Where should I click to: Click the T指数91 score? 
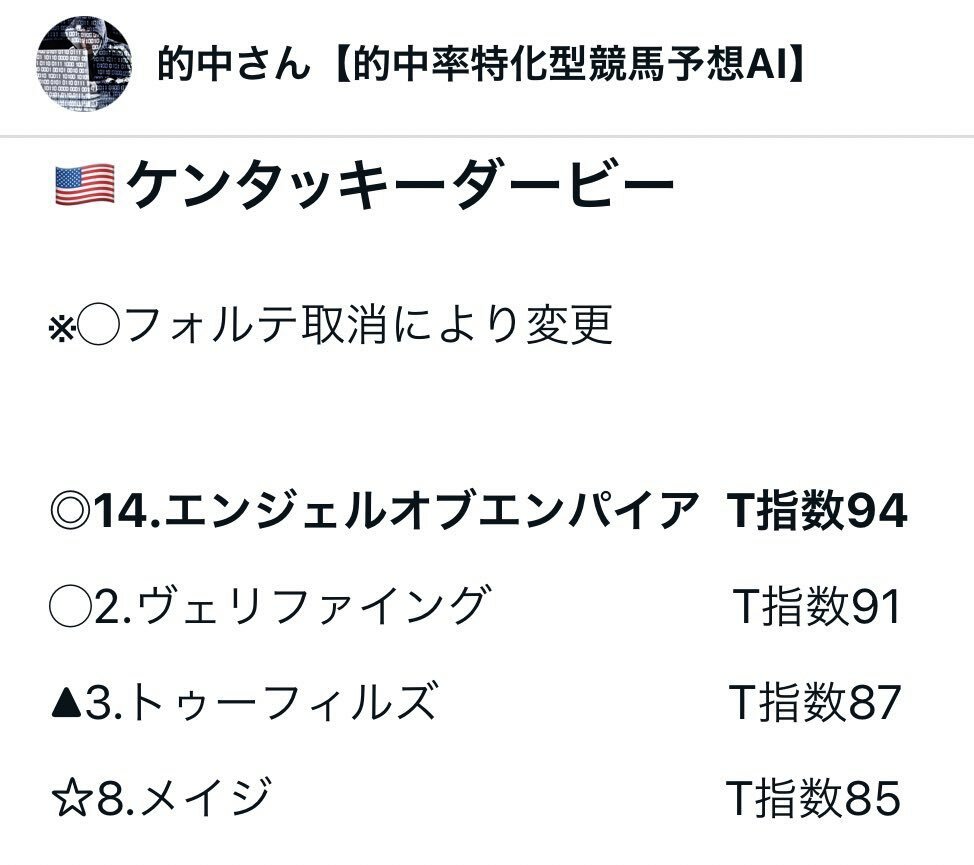pyautogui.click(x=817, y=607)
